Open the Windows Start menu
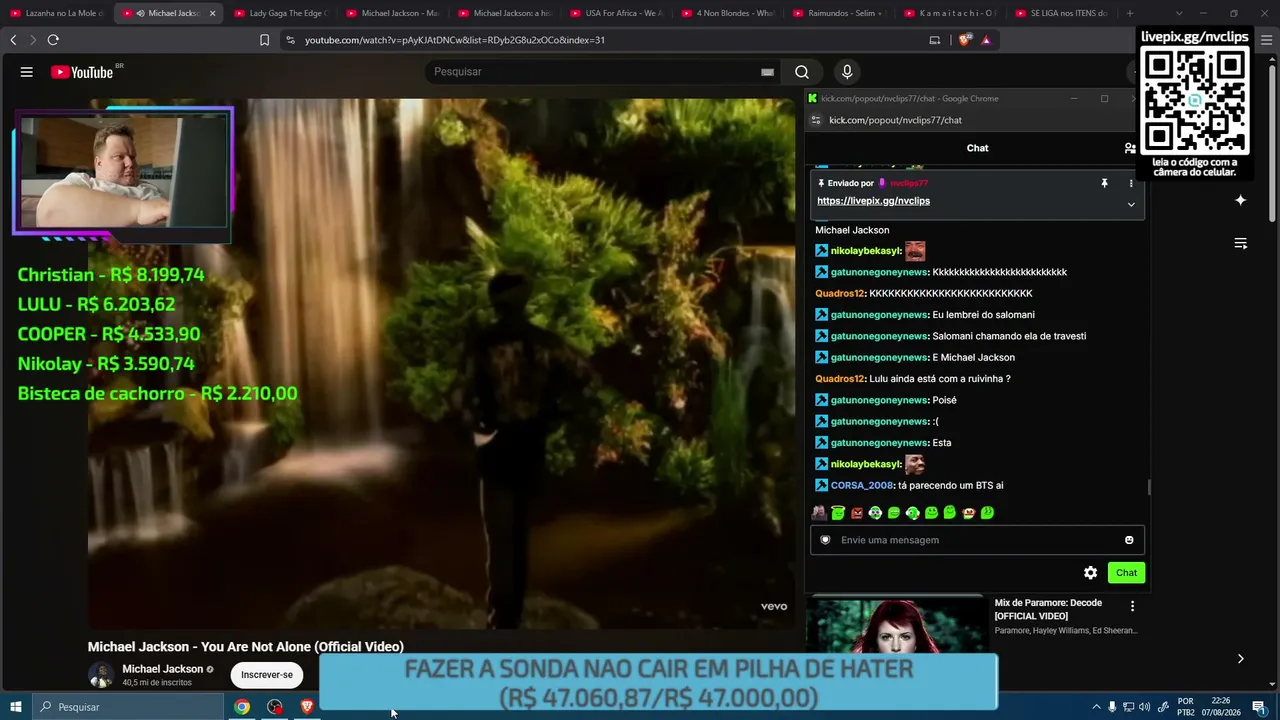This screenshot has width=1280, height=720. 15,707
